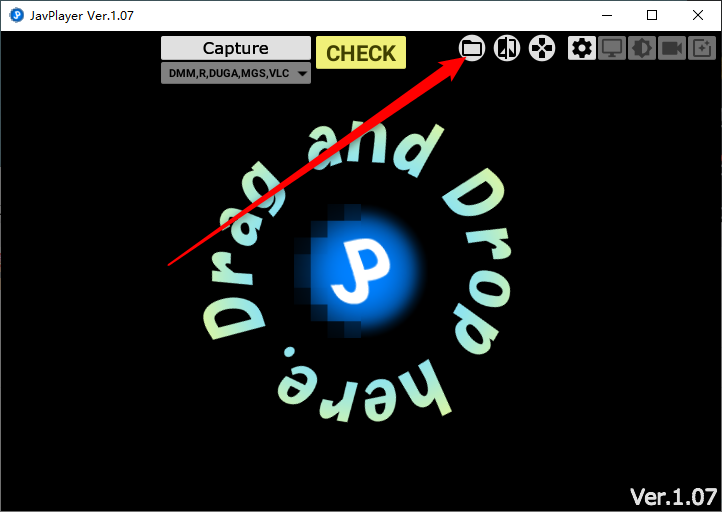Click the Capture button
Image resolution: width=722 pixels, height=512 pixels.
[x=236, y=48]
